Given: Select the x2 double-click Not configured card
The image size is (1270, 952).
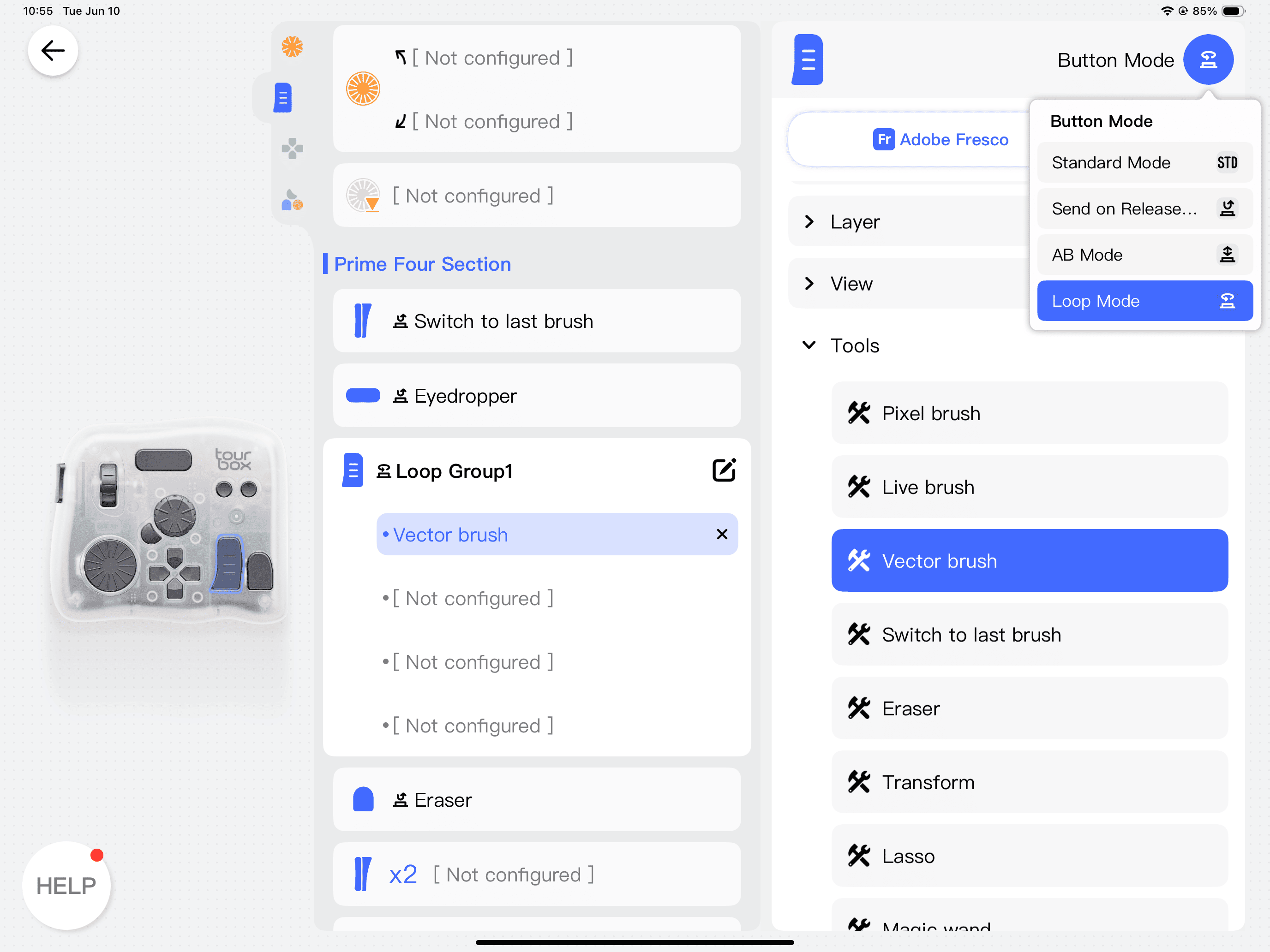Looking at the screenshot, I should [537, 875].
